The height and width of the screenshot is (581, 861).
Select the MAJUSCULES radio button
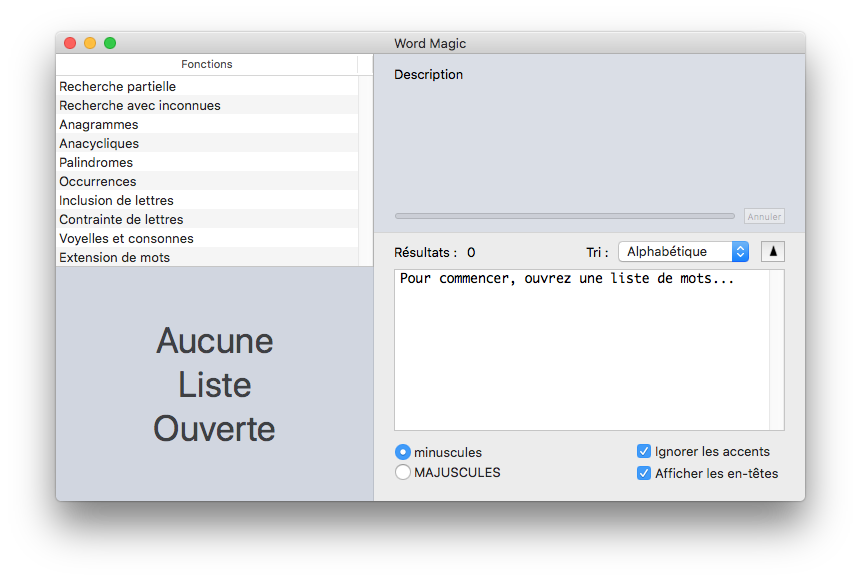pyautogui.click(x=403, y=472)
